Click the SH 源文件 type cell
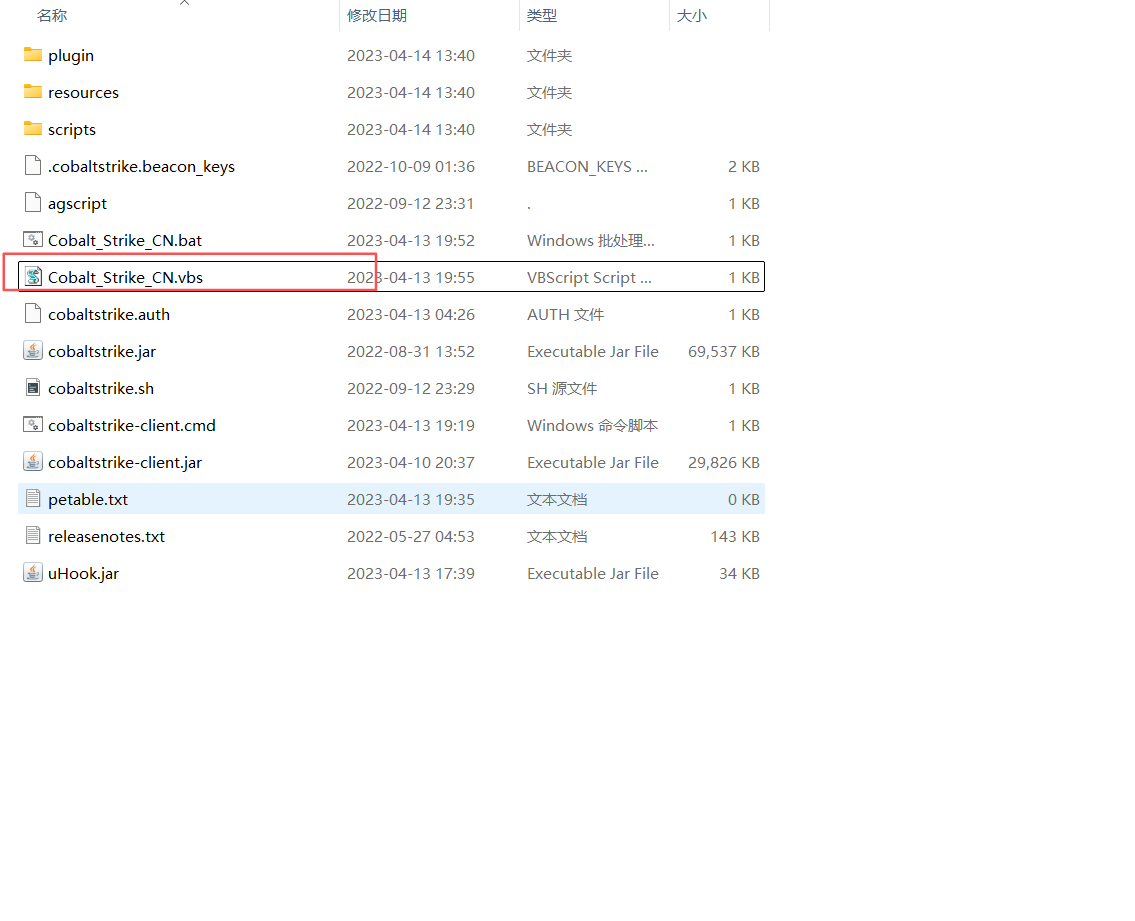This screenshot has width=1135, height=921. [562, 388]
